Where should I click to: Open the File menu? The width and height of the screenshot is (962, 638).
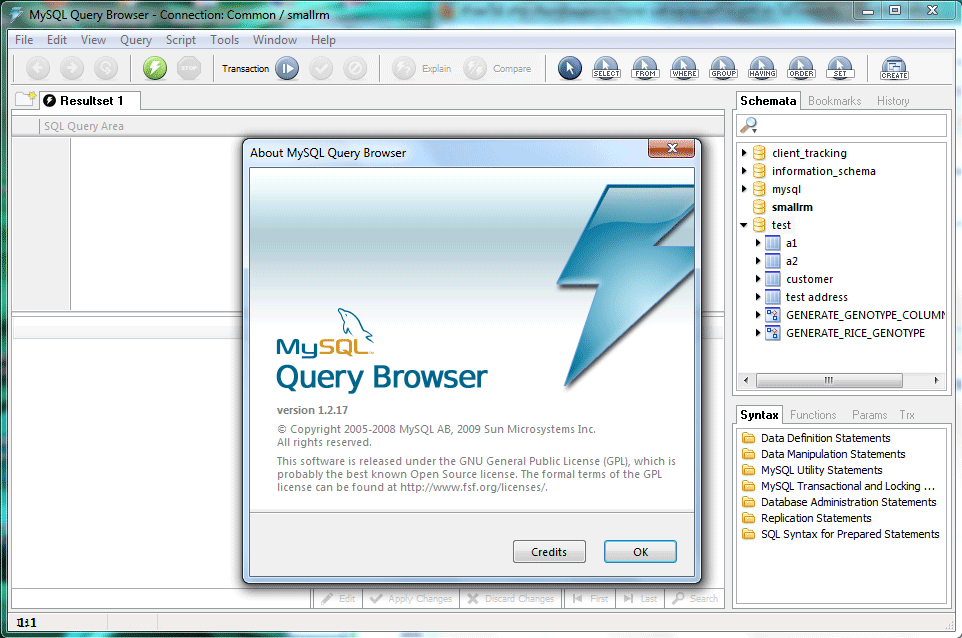coord(24,40)
